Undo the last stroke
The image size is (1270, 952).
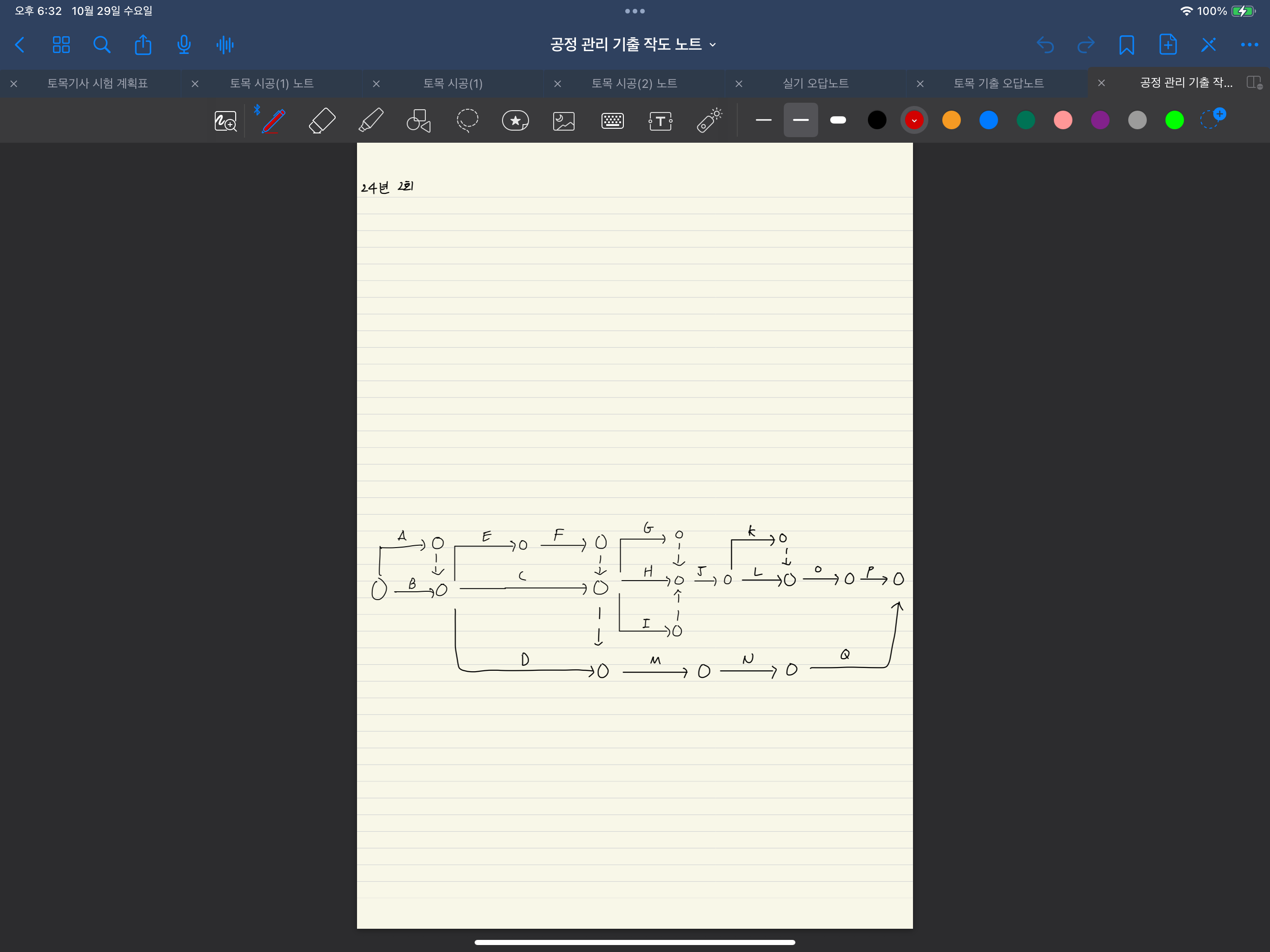(x=1045, y=45)
